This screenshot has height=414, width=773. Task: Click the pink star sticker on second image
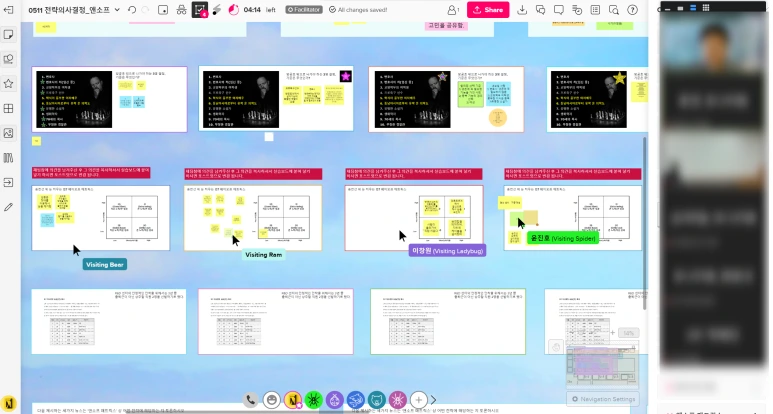pyautogui.click(x=346, y=76)
